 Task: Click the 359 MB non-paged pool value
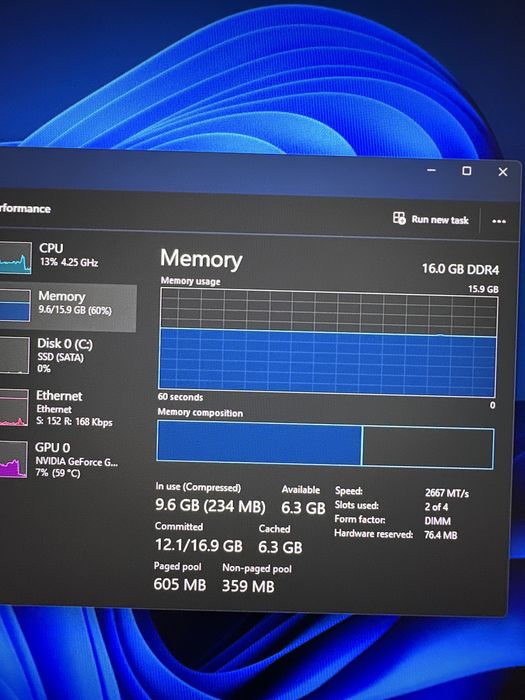tap(248, 586)
